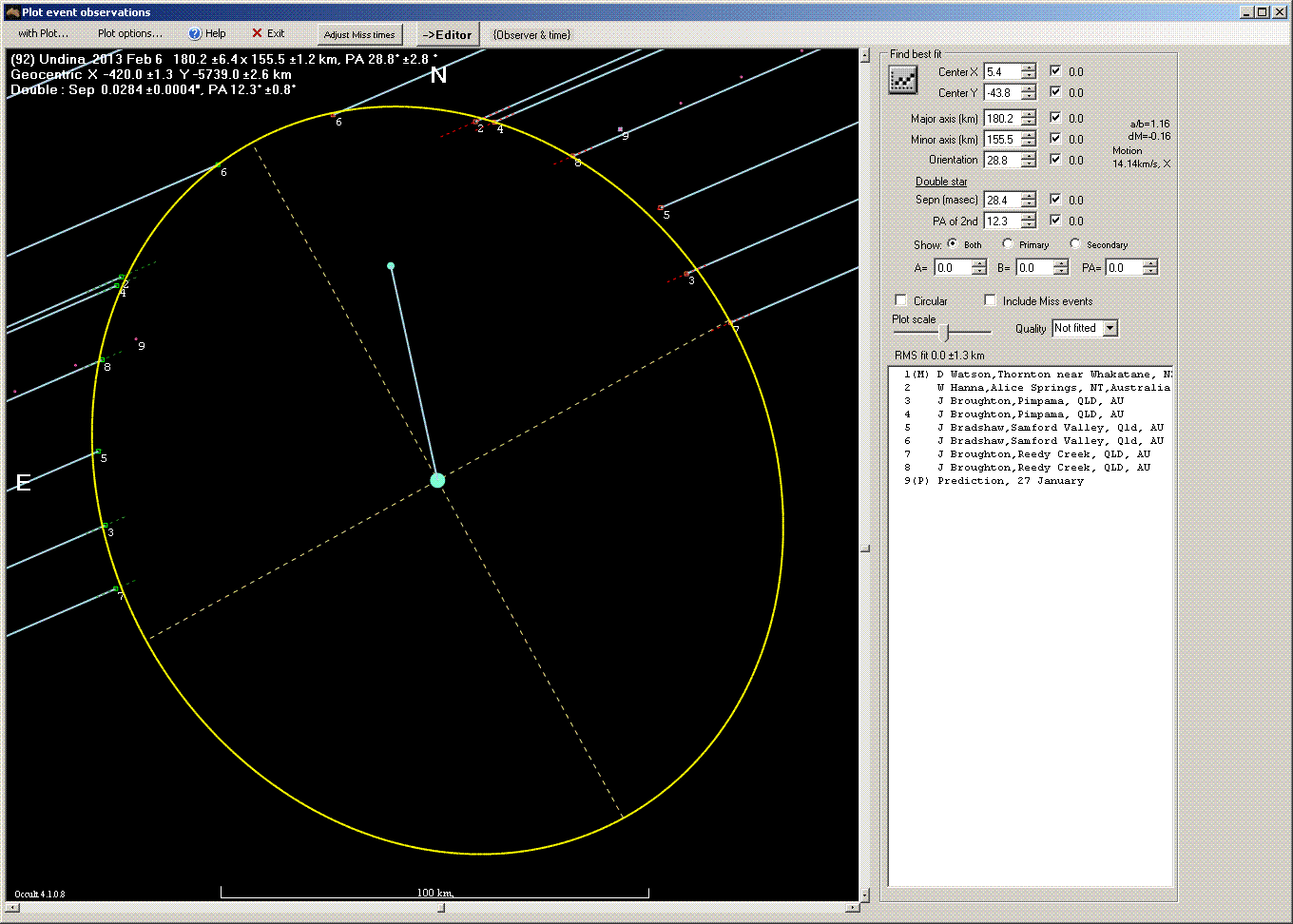Increase the Orientation spinner value
1293x924 pixels.
tap(1029, 156)
